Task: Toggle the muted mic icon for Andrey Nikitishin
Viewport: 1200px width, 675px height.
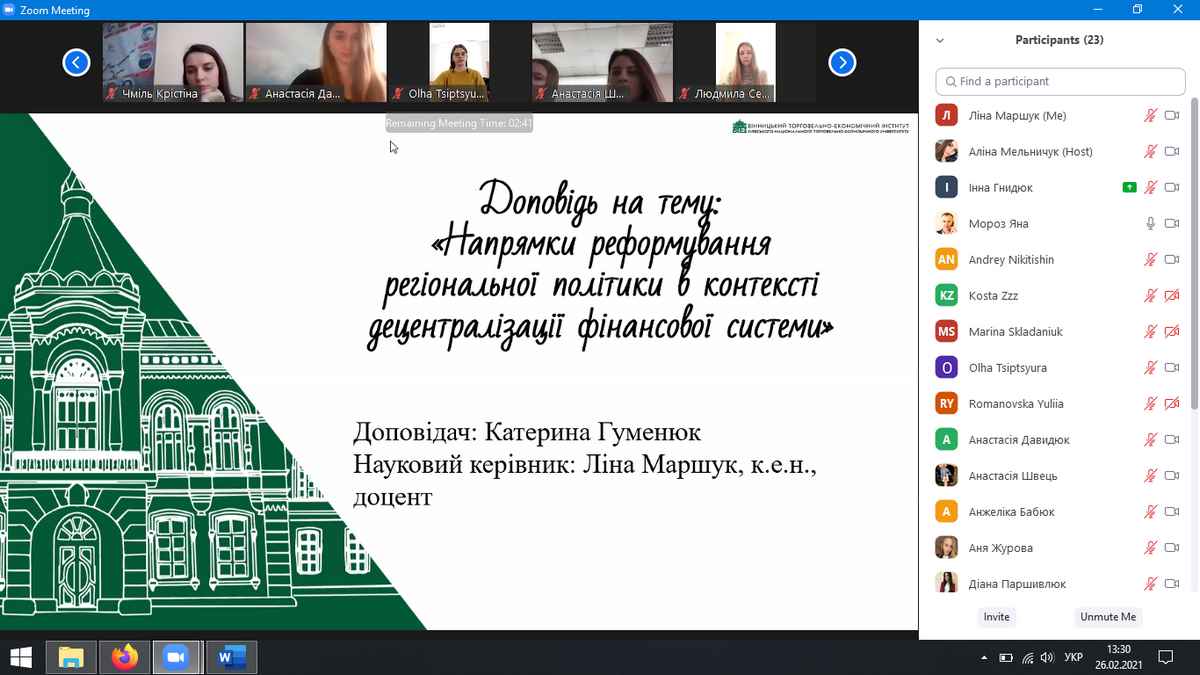Action: (1150, 260)
